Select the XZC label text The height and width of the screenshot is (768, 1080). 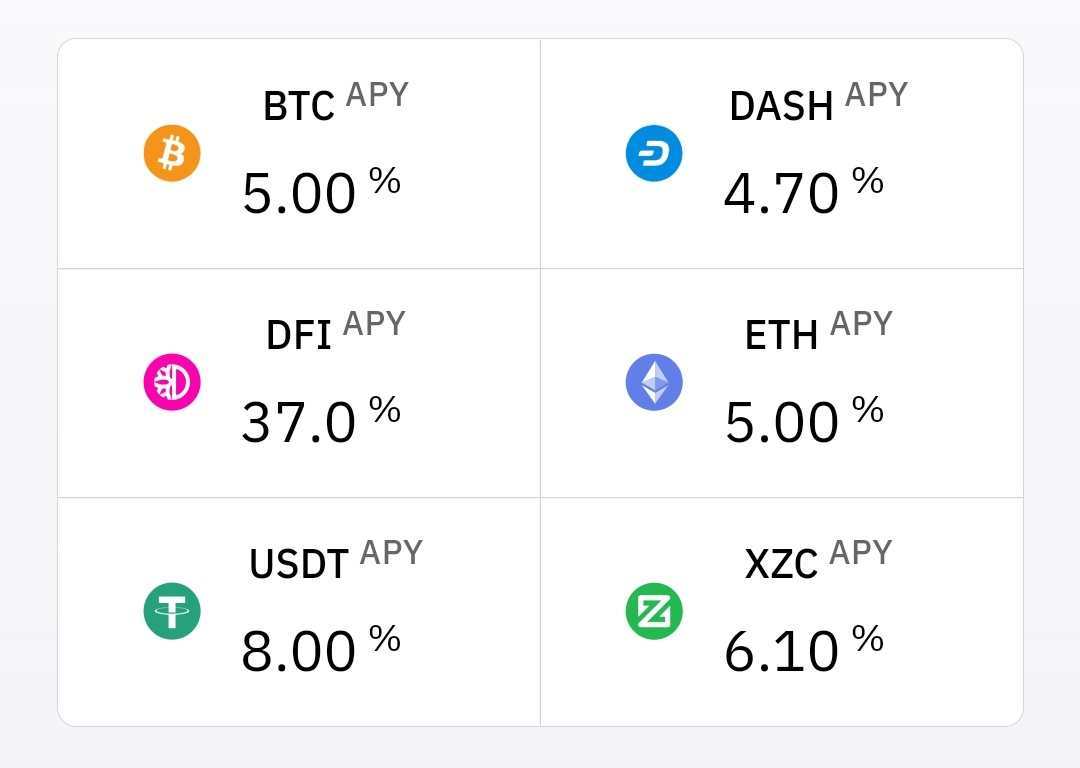(781, 565)
